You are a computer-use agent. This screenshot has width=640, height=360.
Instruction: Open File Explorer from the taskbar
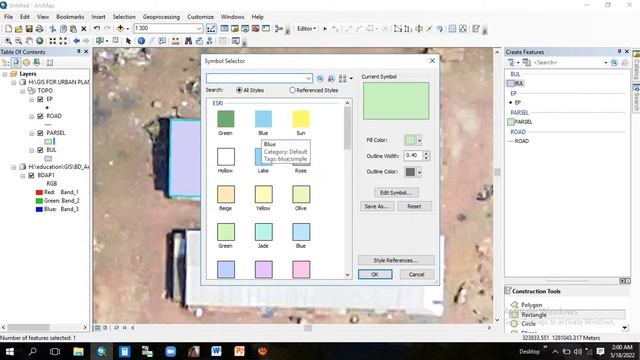78,351
